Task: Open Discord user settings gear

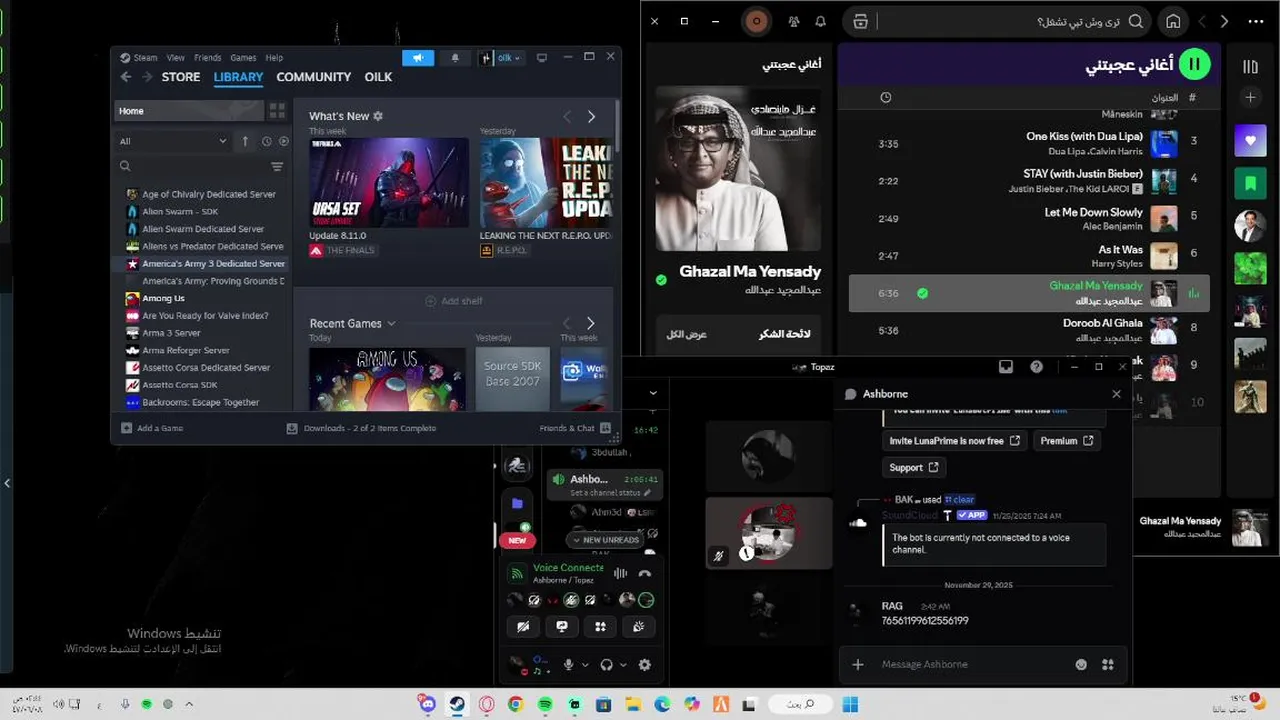Action: click(x=645, y=664)
